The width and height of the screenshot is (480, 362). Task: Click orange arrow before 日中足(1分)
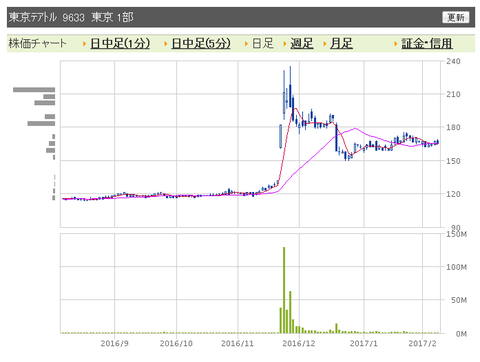[x=85, y=44]
